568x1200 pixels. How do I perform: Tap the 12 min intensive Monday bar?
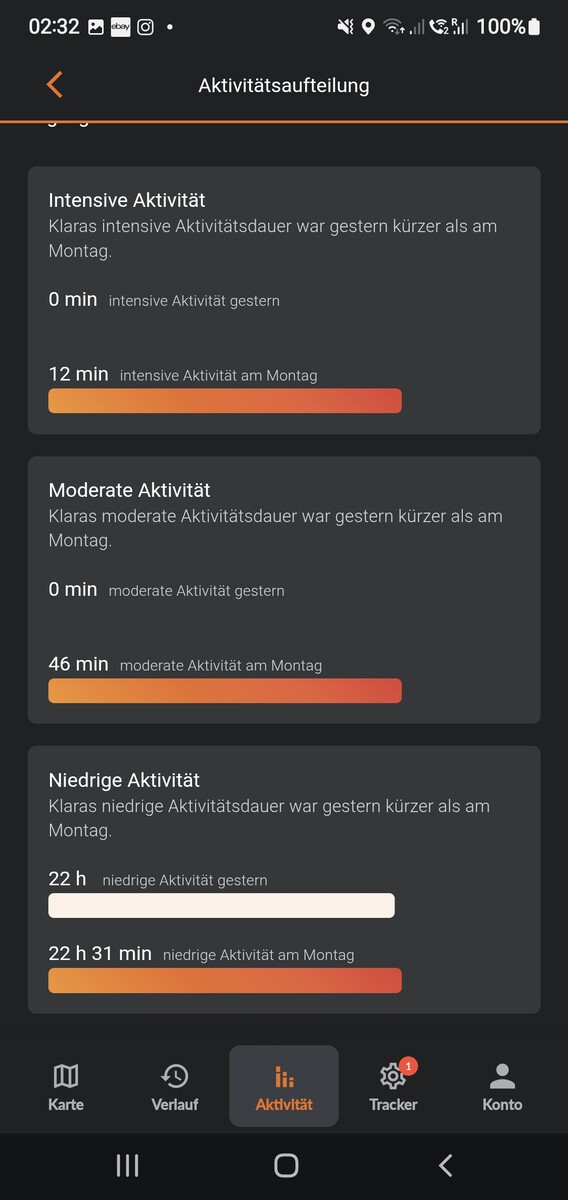coord(225,401)
